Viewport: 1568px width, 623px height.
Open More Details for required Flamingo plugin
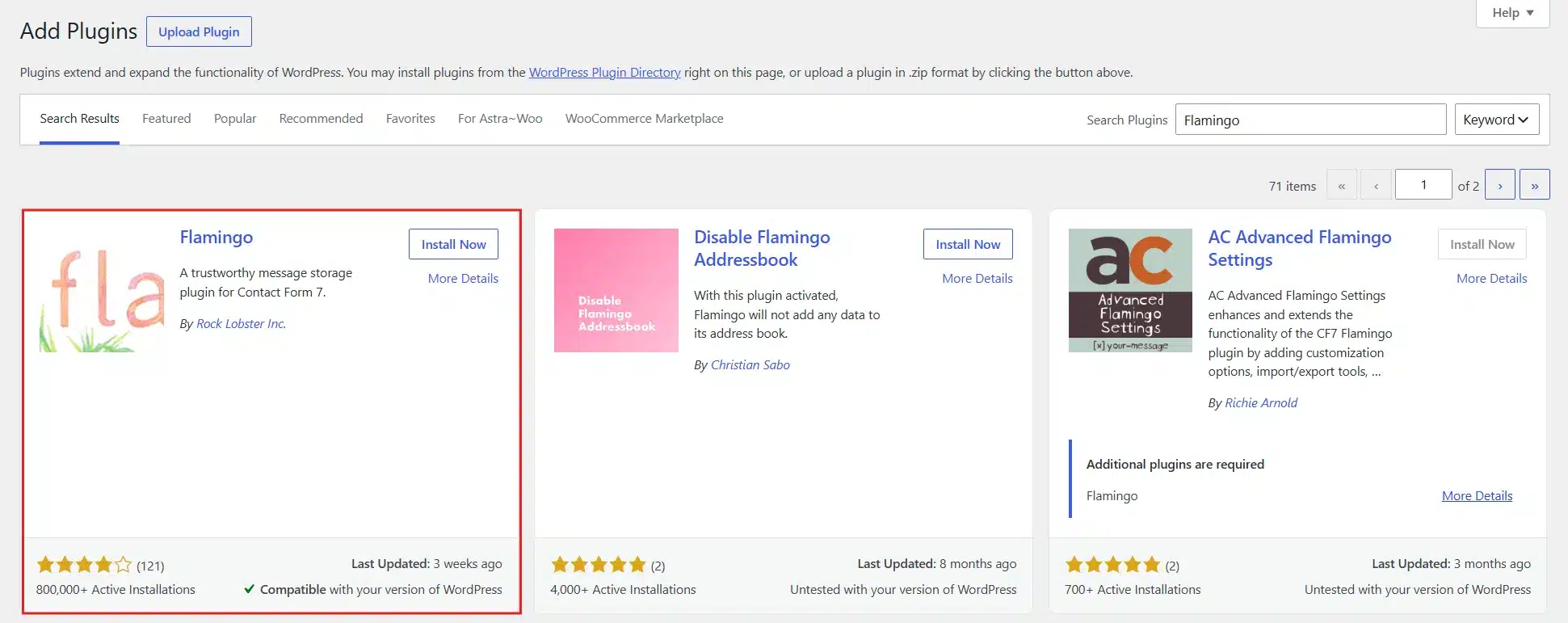pos(1478,496)
